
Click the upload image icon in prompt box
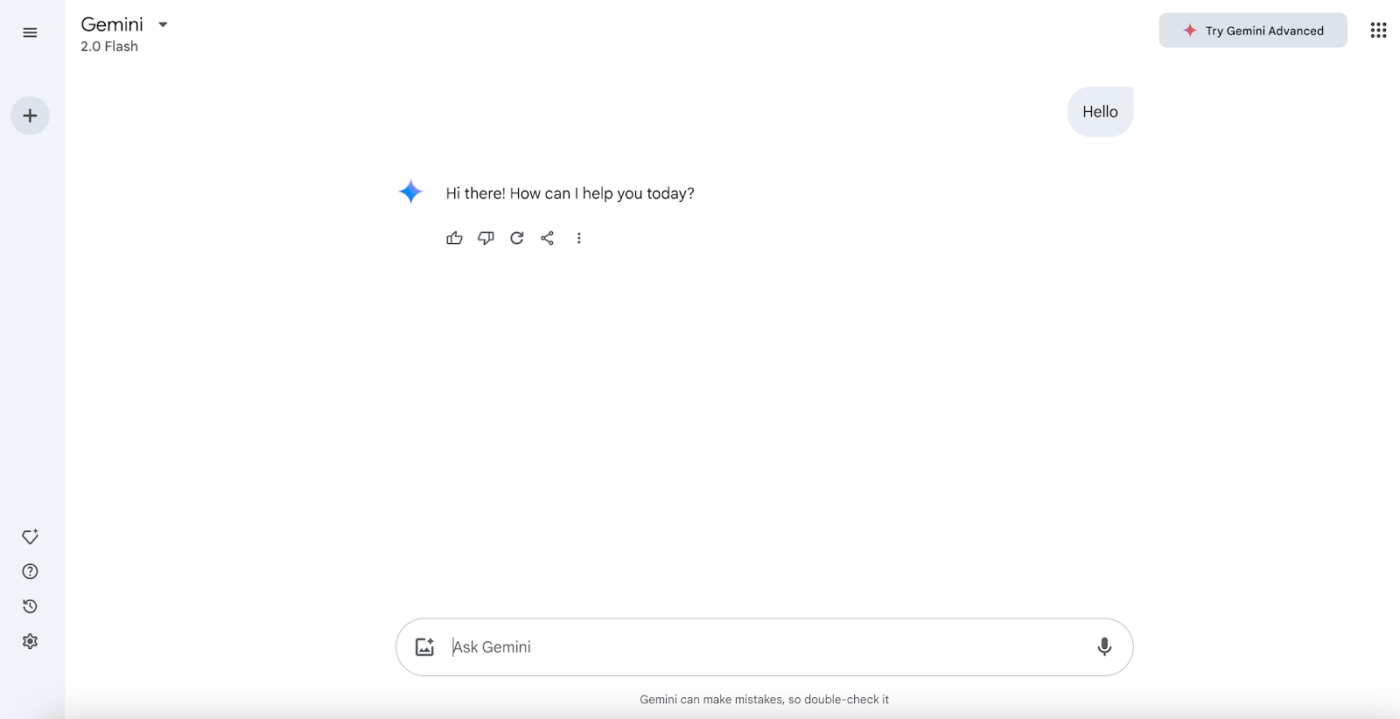tap(425, 647)
